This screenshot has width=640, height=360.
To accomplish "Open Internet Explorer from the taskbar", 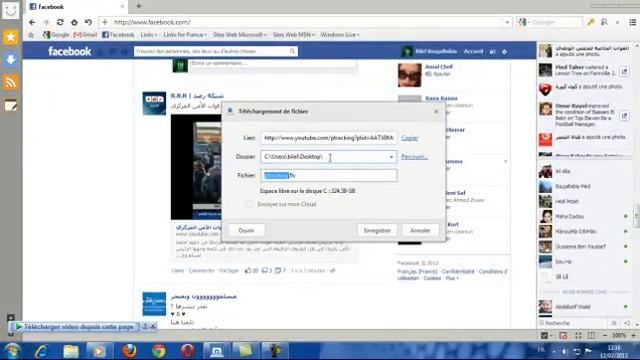I will [42, 351].
